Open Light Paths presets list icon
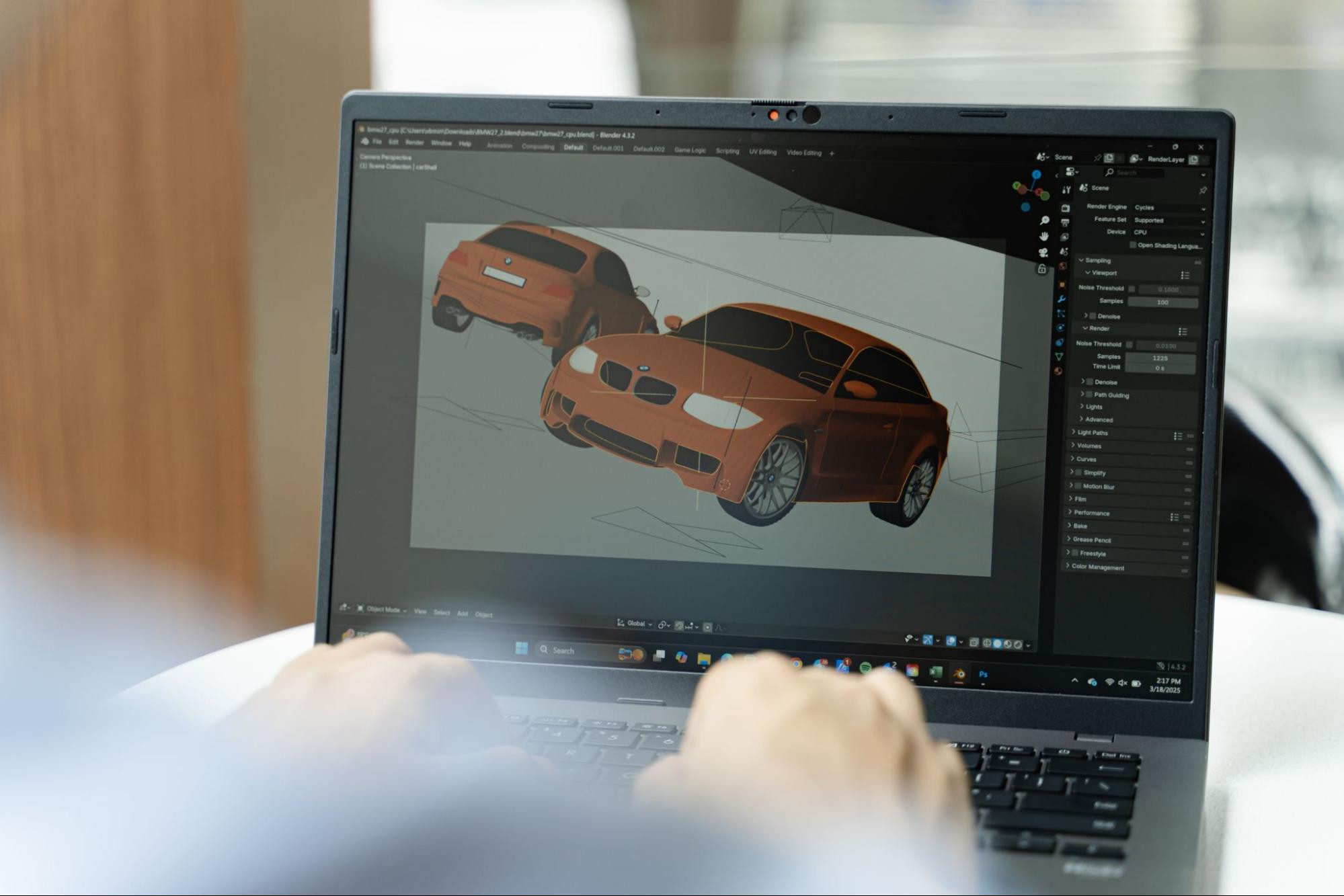Screen dimensions: 1344x896 [1178, 436]
